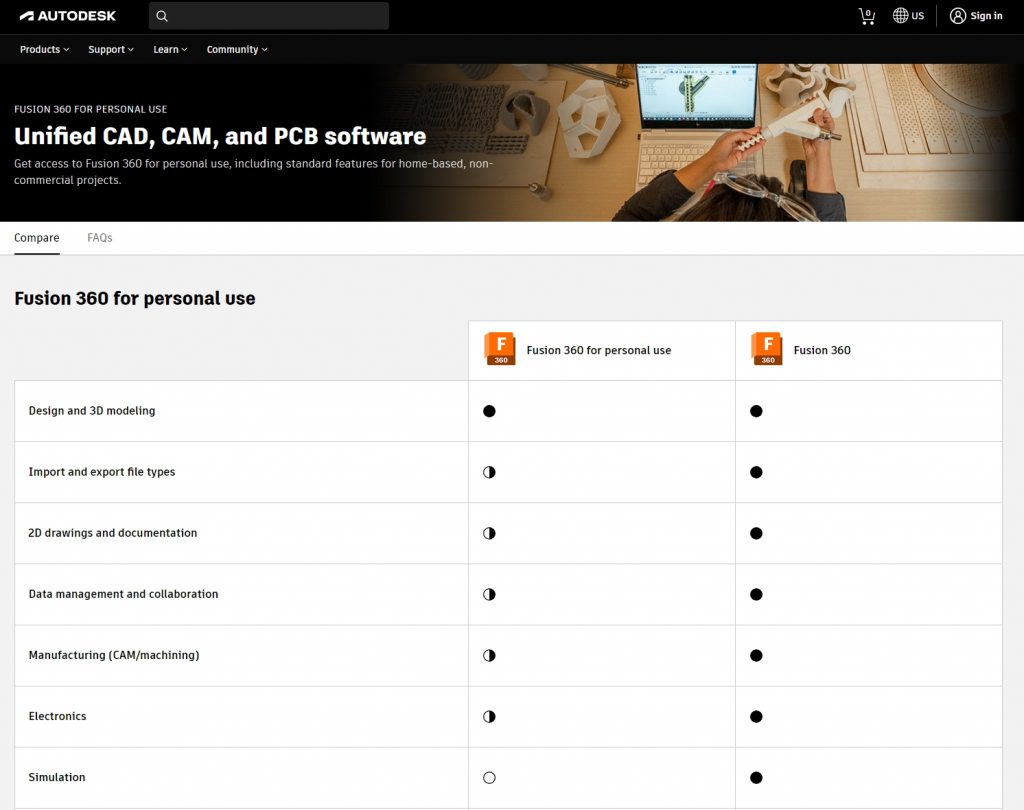Click half-circle indicator for Import and export

pos(489,472)
